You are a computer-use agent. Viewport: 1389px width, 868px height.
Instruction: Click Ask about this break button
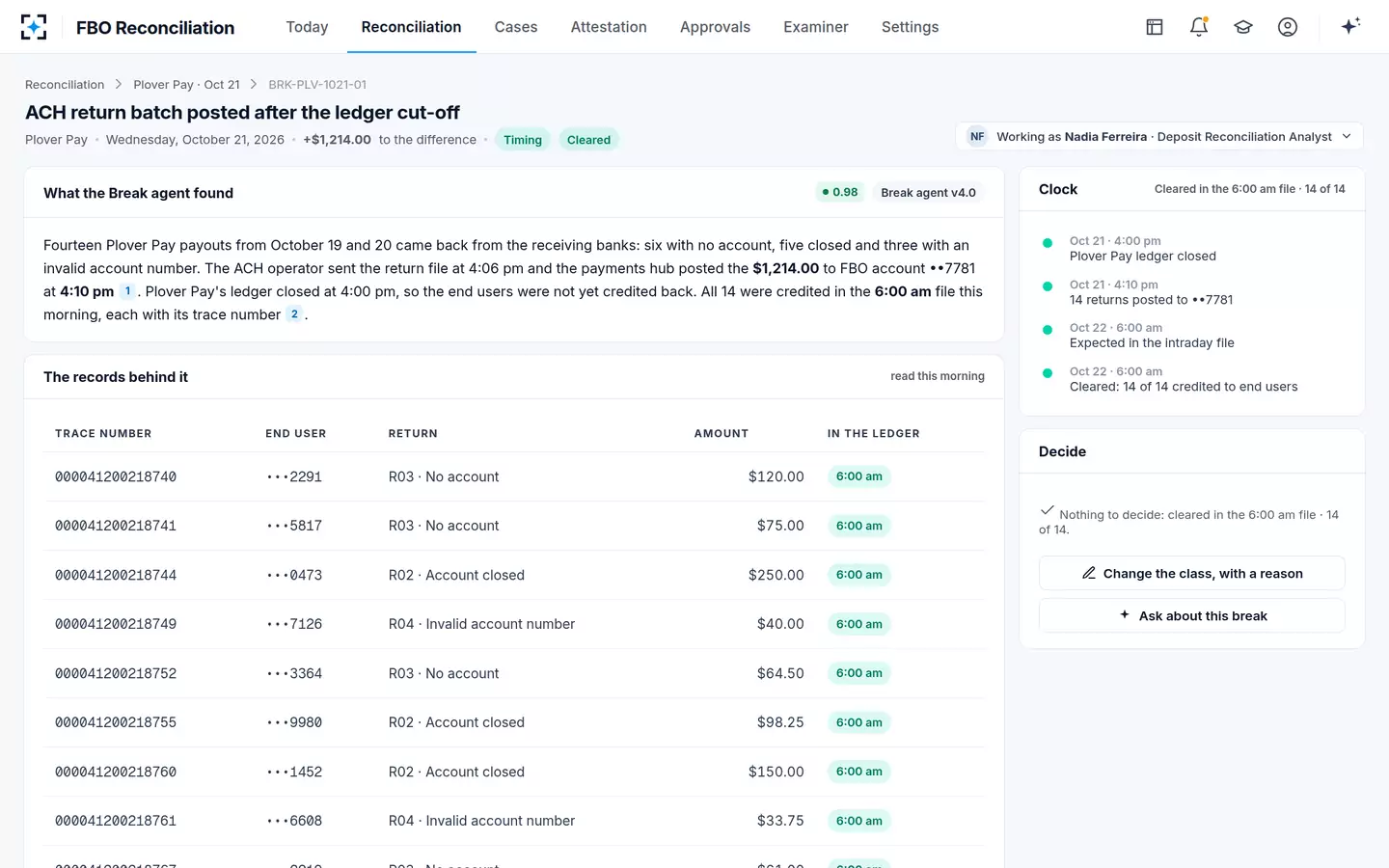(x=1192, y=615)
